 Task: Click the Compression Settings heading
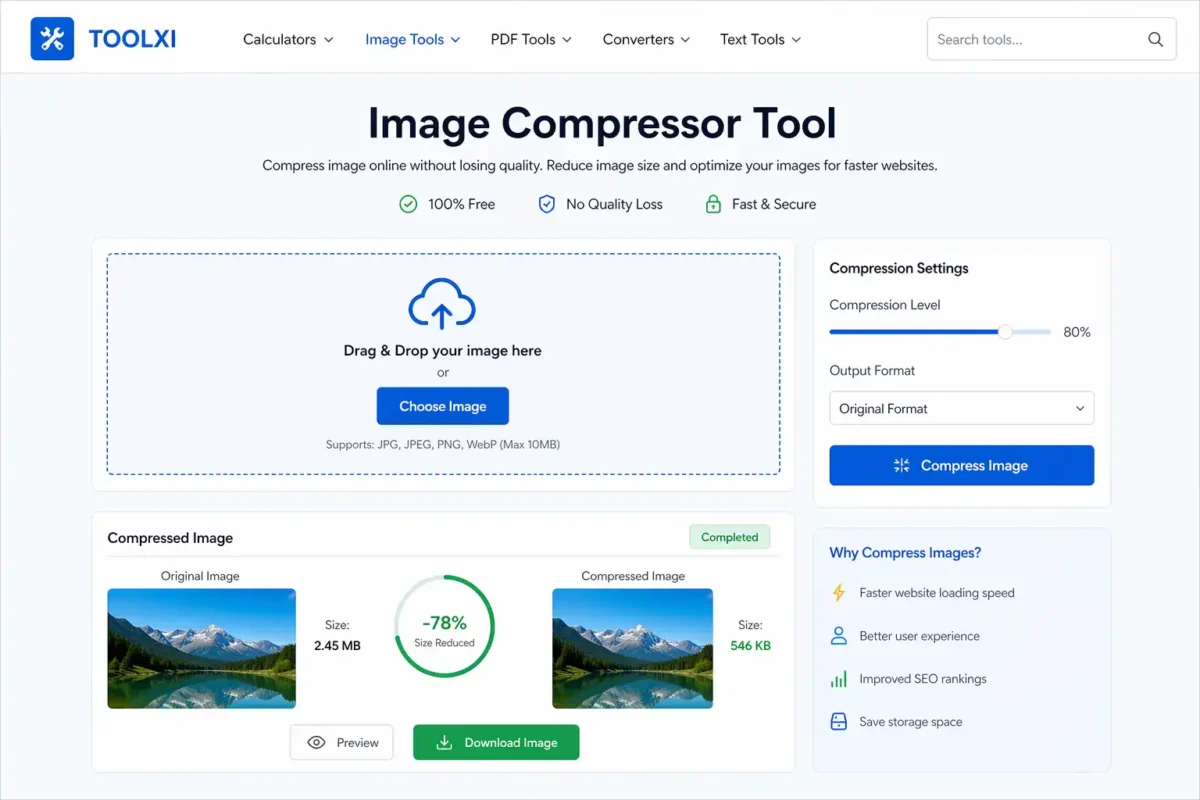899,268
